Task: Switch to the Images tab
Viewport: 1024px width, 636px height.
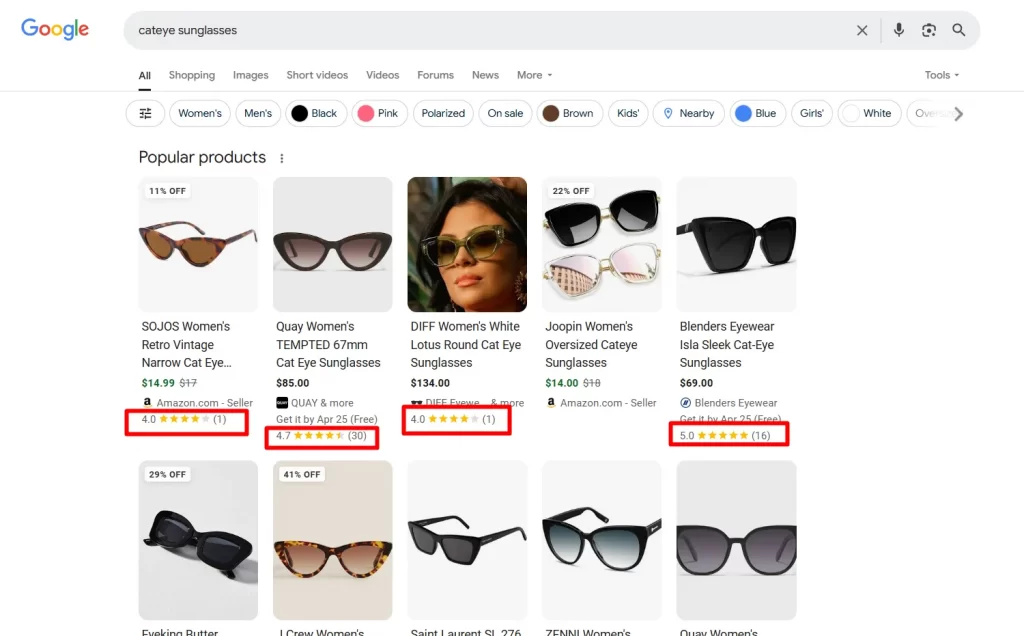Action: (251, 75)
